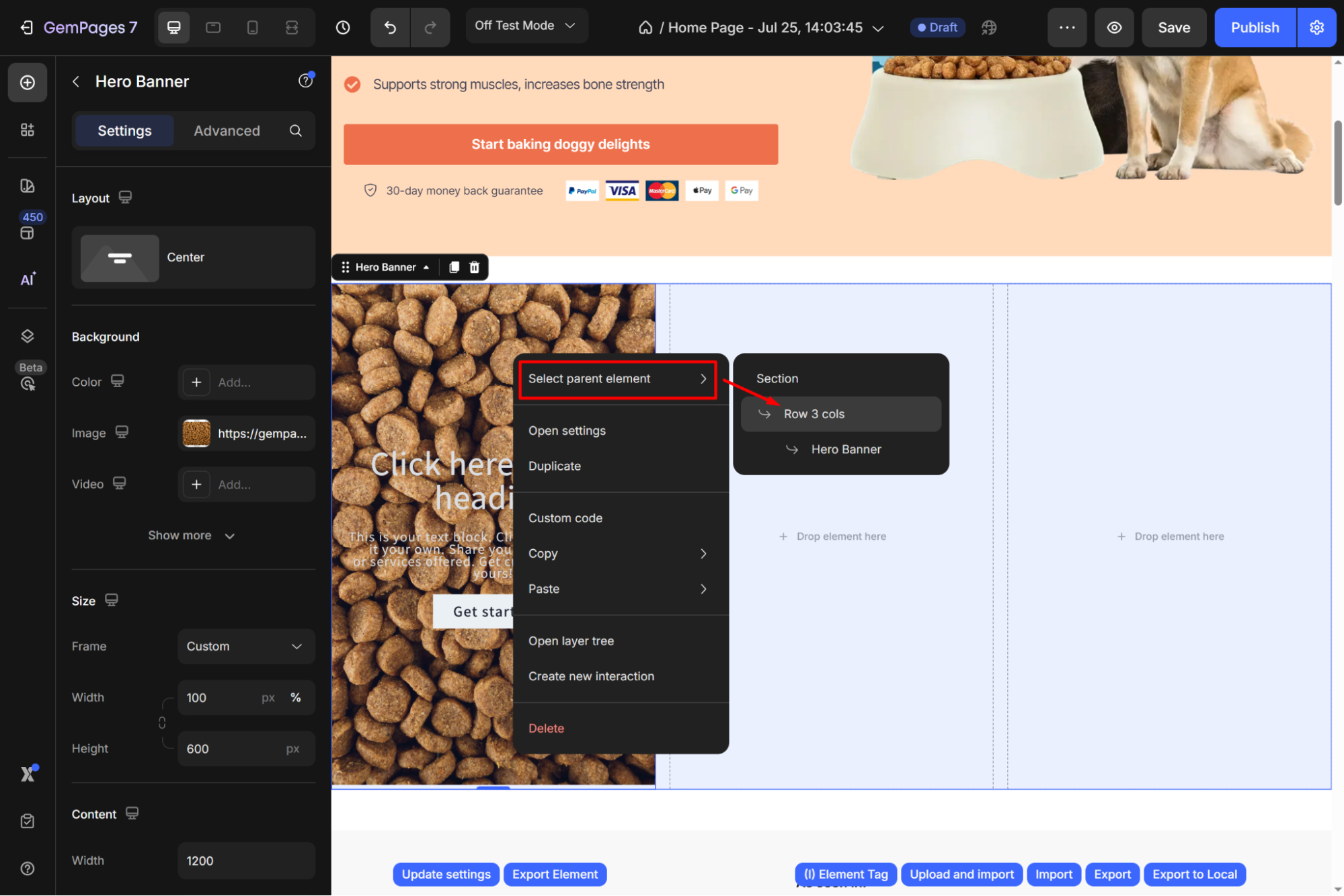
Task: Add a background color swatch
Action: click(x=196, y=382)
